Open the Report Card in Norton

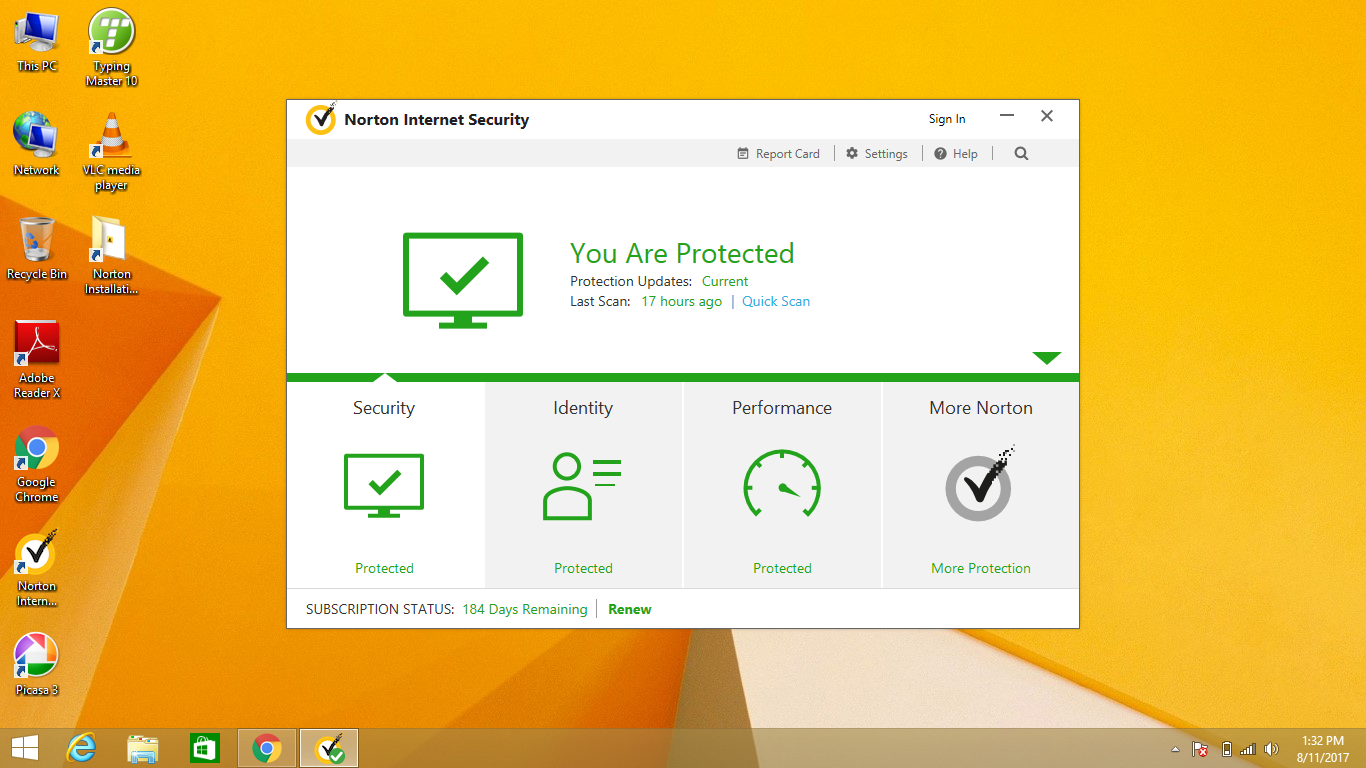(x=778, y=154)
